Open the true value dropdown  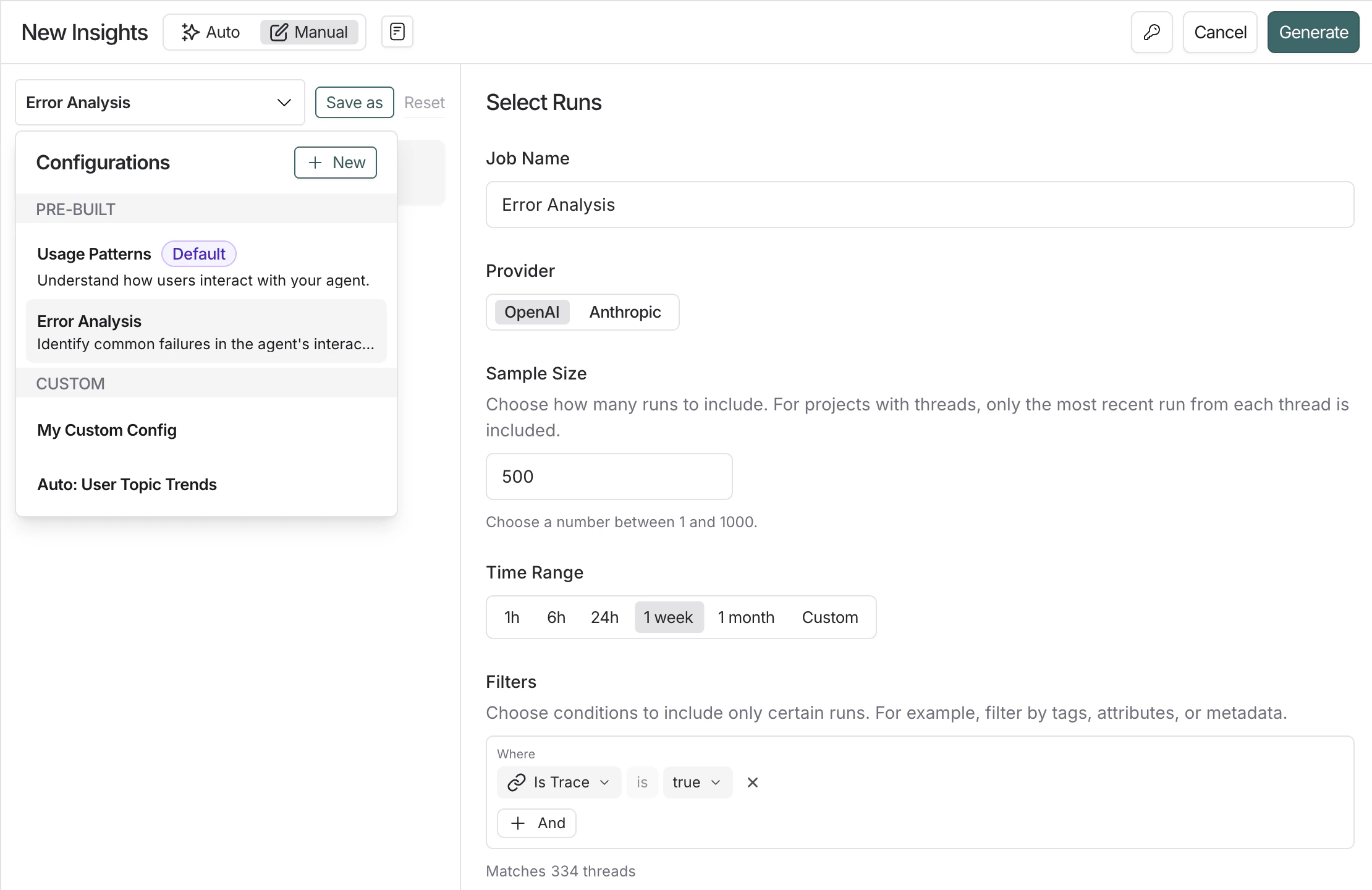point(697,782)
